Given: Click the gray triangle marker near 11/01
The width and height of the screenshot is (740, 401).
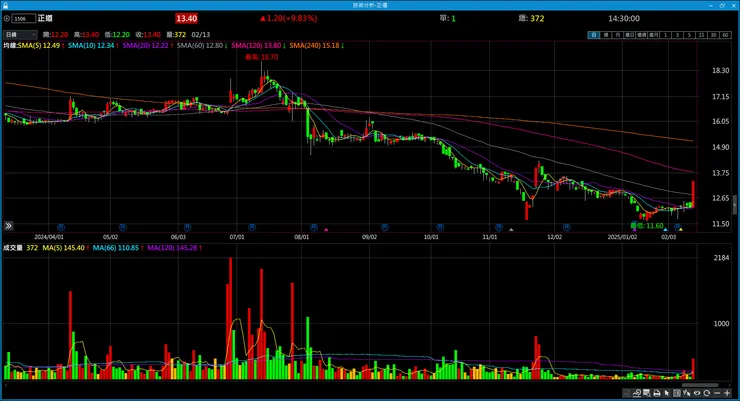Looking at the screenshot, I should click(x=511, y=230).
